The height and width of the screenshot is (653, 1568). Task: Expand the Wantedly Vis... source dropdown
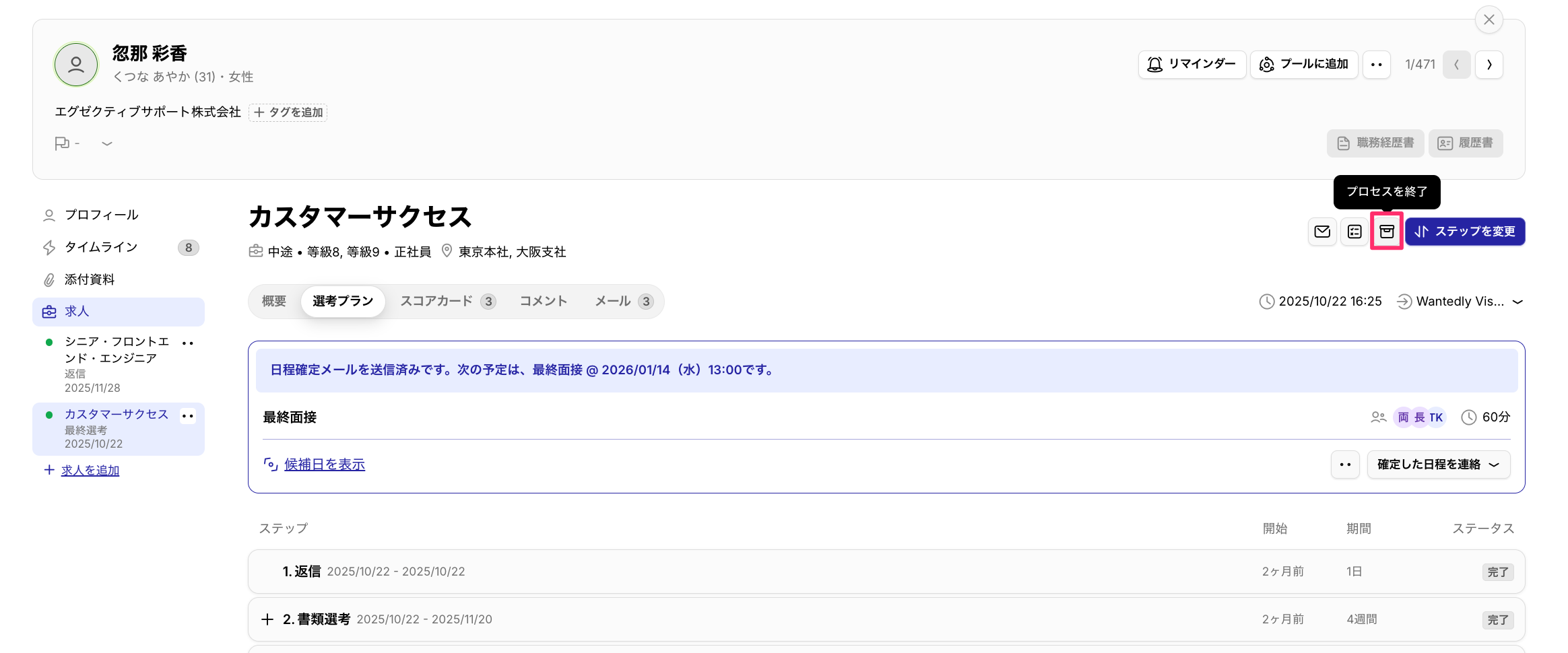(1517, 302)
